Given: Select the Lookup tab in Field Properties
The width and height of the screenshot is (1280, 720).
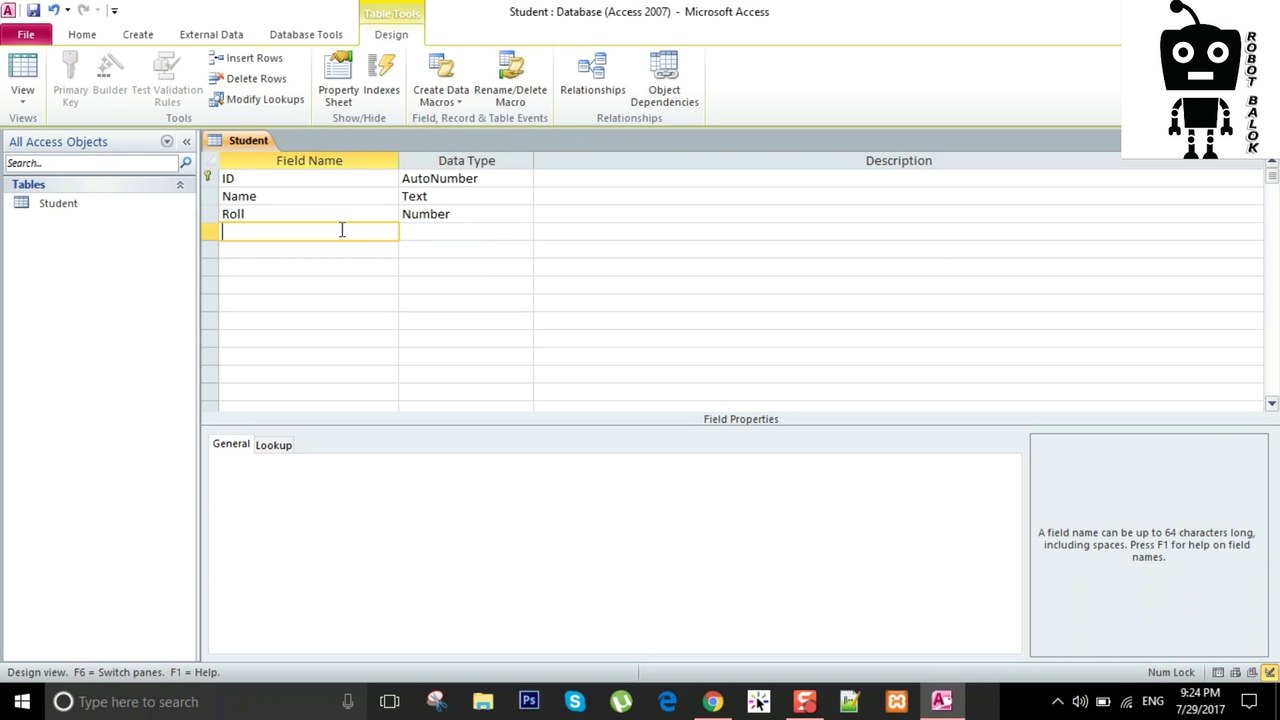Looking at the screenshot, I should click(273, 445).
